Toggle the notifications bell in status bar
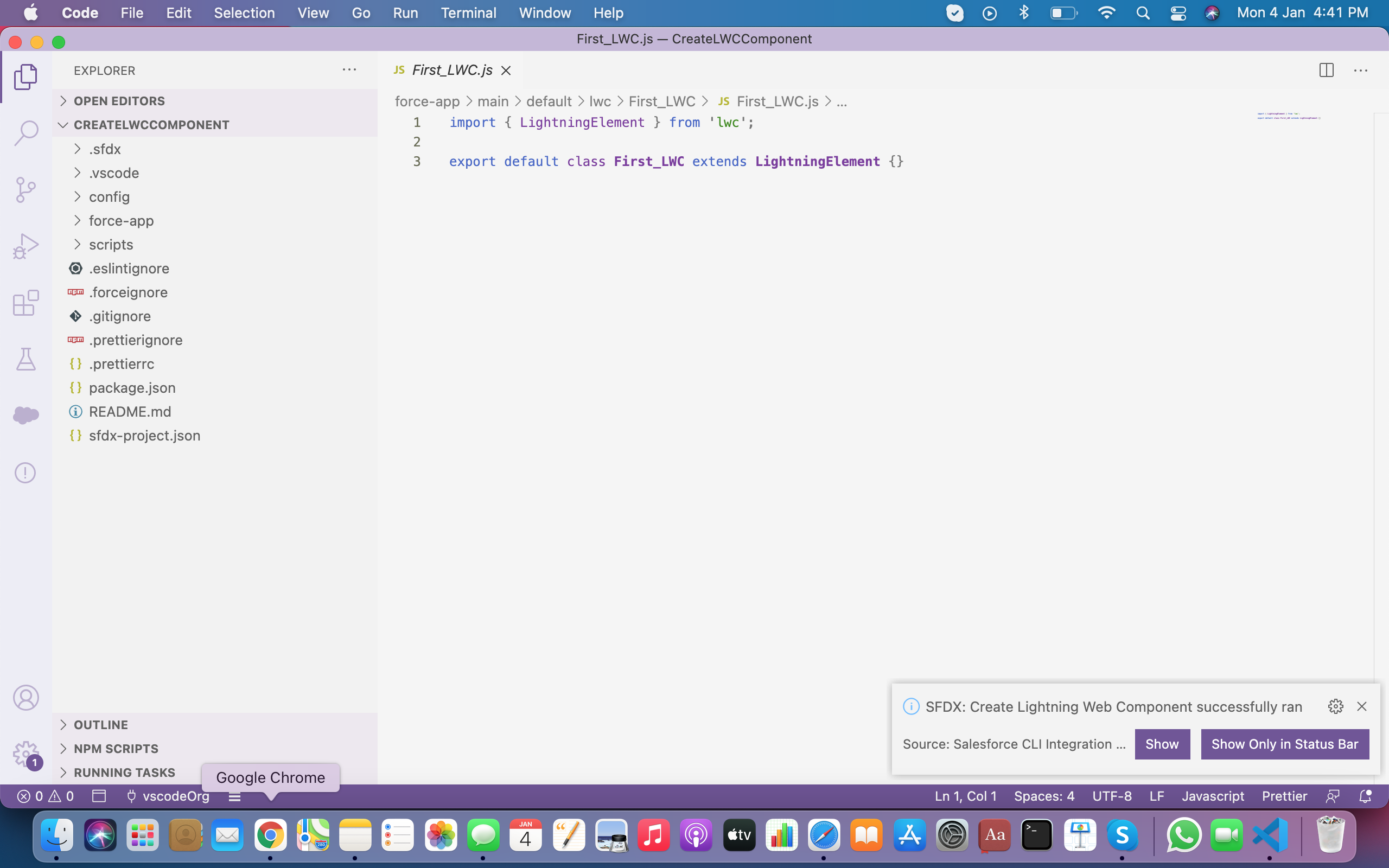This screenshot has width=1389, height=868. [x=1366, y=796]
